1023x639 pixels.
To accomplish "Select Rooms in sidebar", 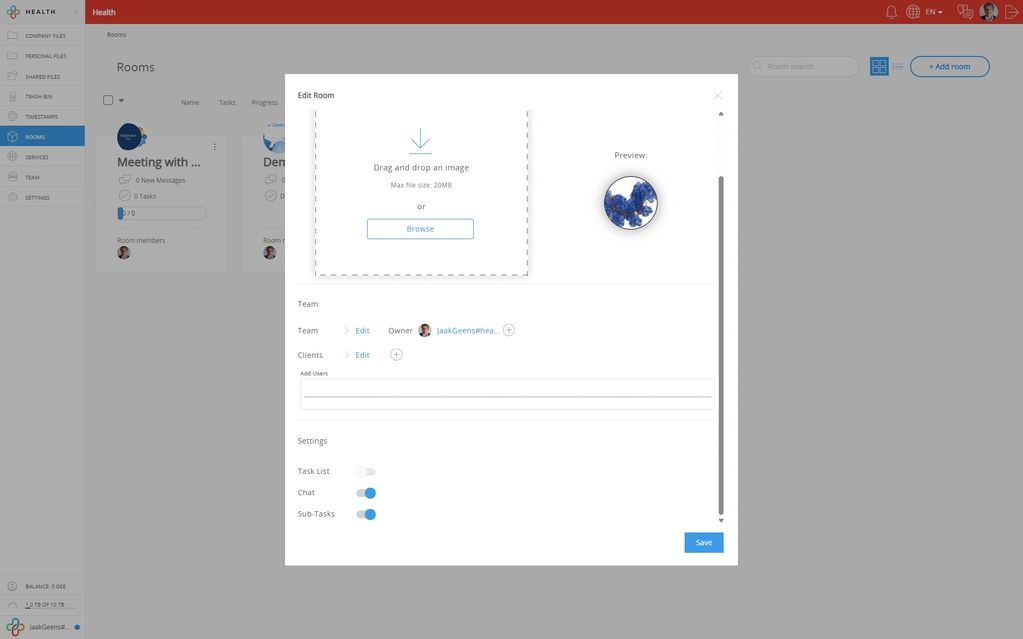I will [x=42, y=136].
